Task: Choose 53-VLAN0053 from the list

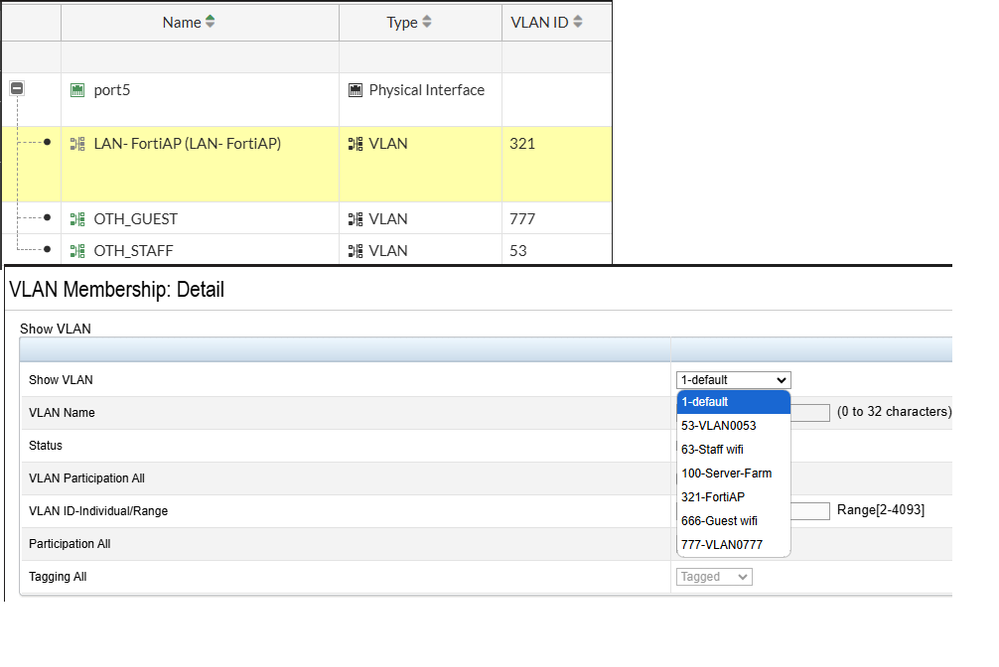Action: click(x=733, y=426)
